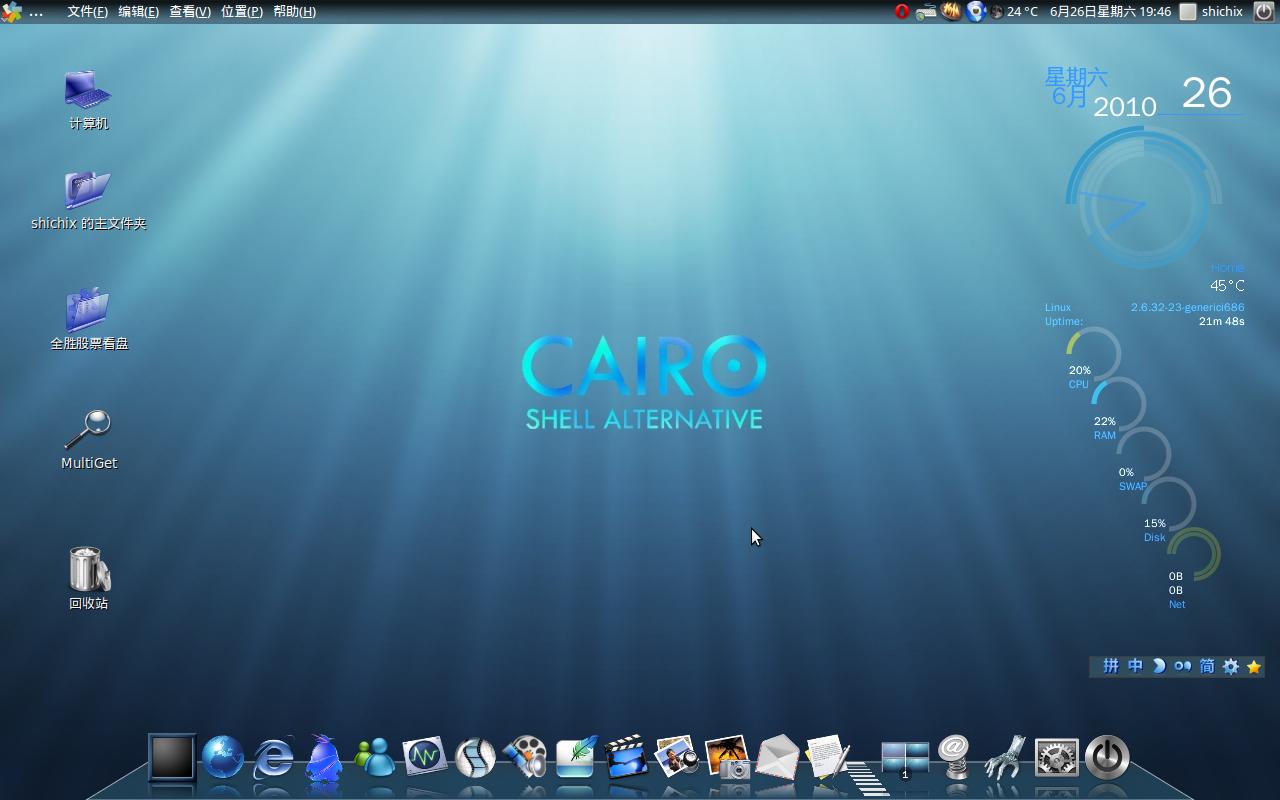Click the 45°C Home temperature reading
This screenshot has height=800, width=1280.
(1227, 285)
